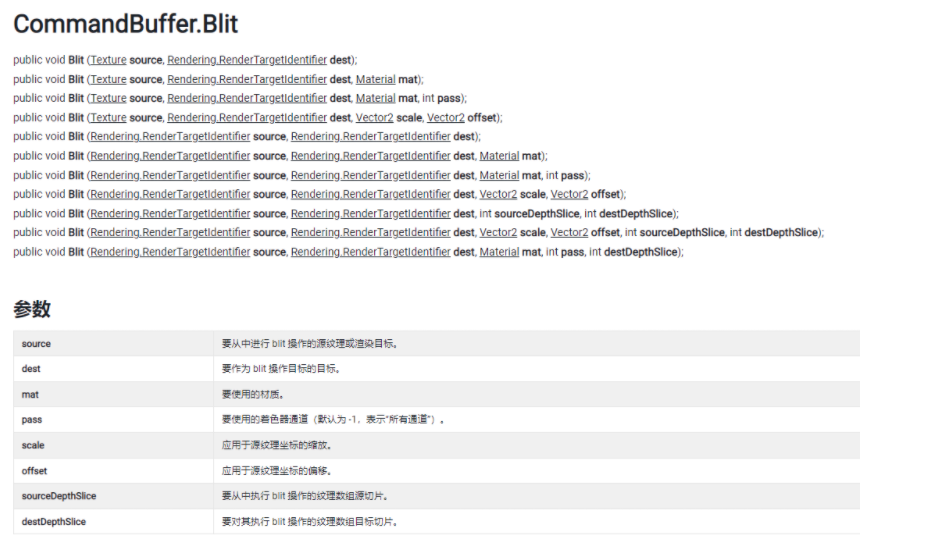Open the Texture link in first Blit signature
This screenshot has height=558, width=926.
tap(108, 60)
